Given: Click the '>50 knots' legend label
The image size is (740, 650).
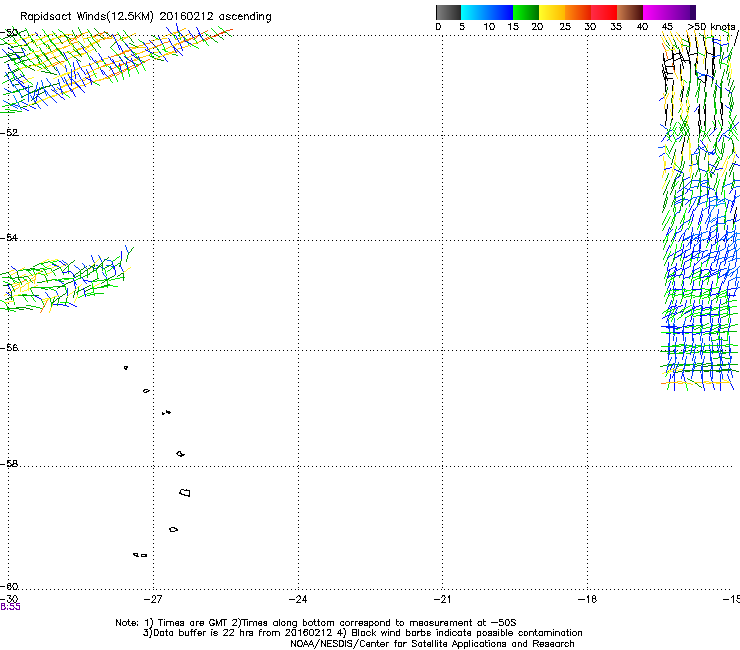Looking at the screenshot, I should tap(711, 27).
